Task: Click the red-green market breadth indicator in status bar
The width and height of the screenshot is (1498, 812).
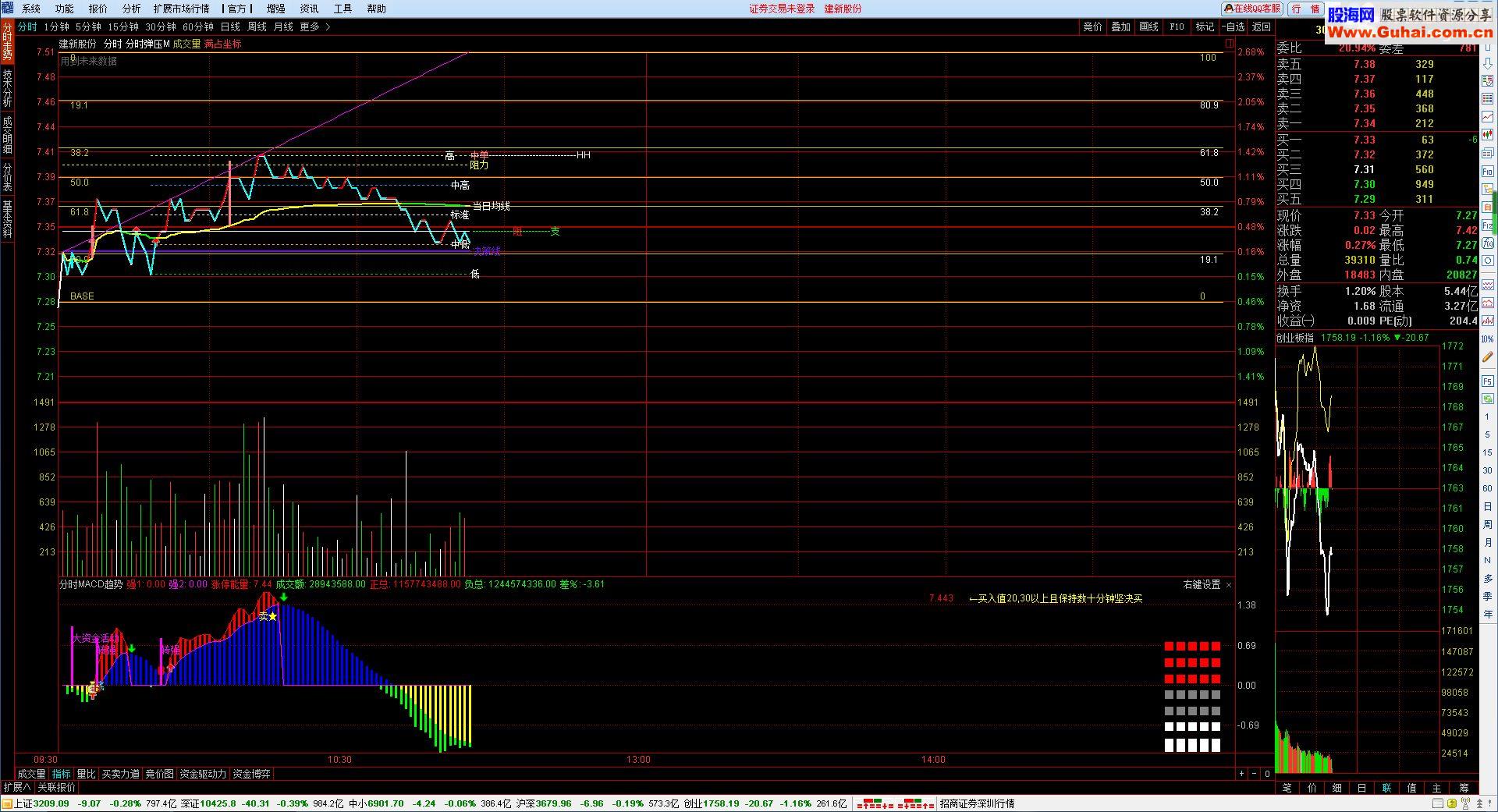Action: pos(896,803)
